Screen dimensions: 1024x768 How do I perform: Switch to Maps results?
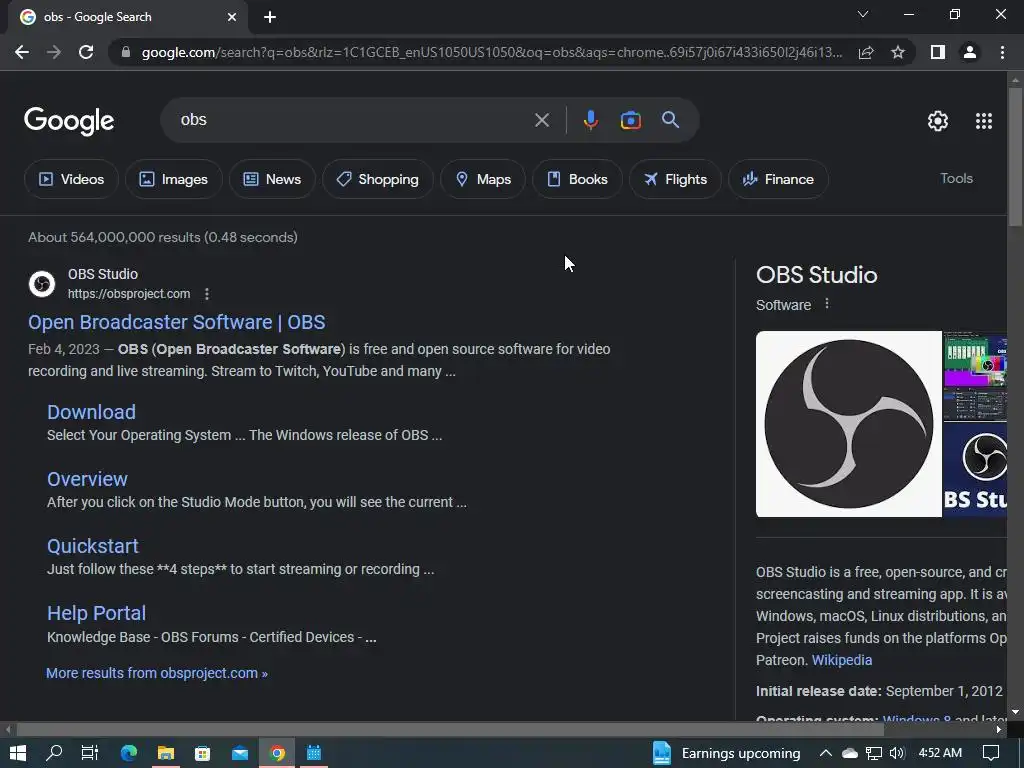(483, 179)
